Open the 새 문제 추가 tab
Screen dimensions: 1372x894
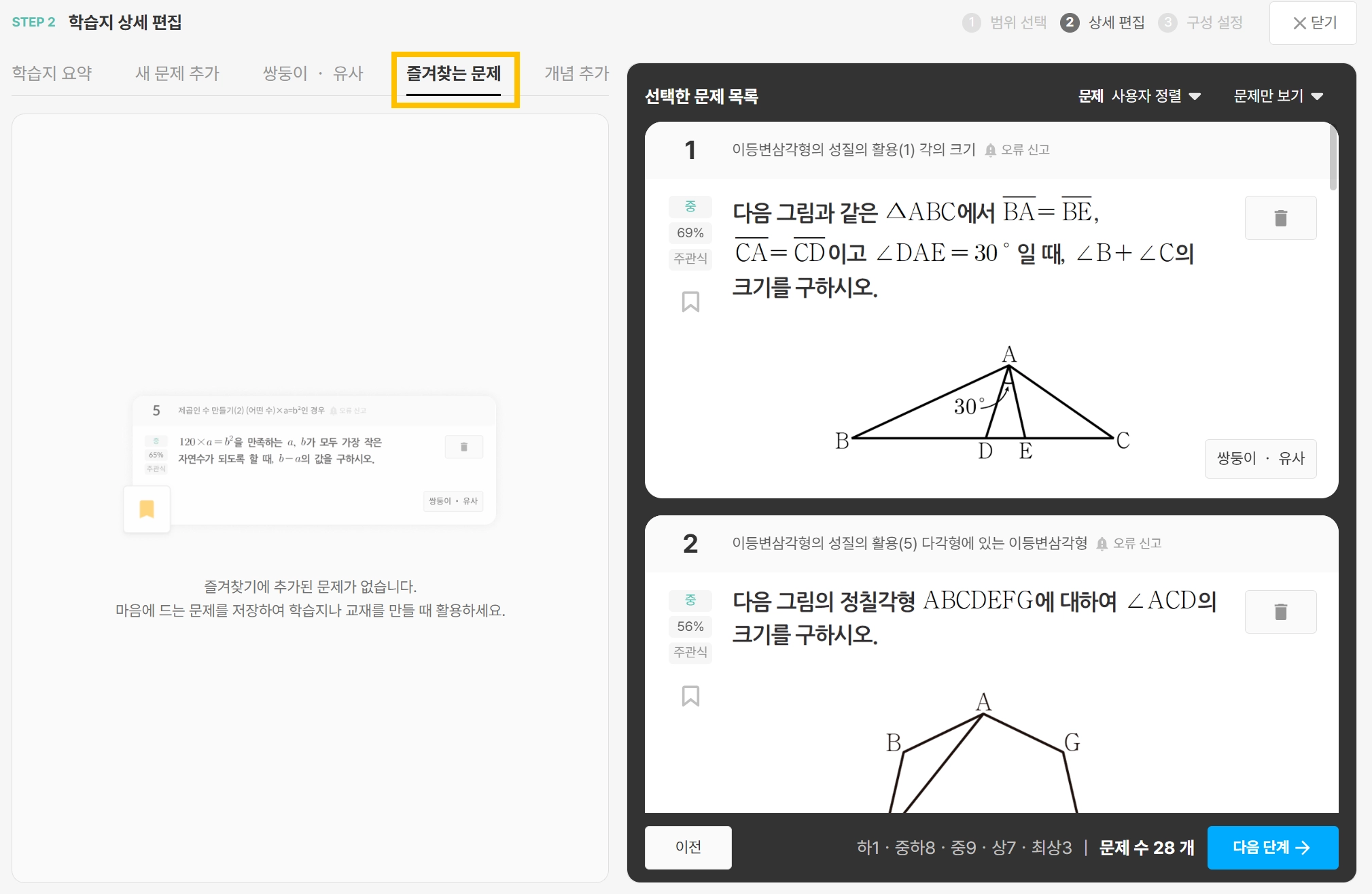[x=177, y=73]
